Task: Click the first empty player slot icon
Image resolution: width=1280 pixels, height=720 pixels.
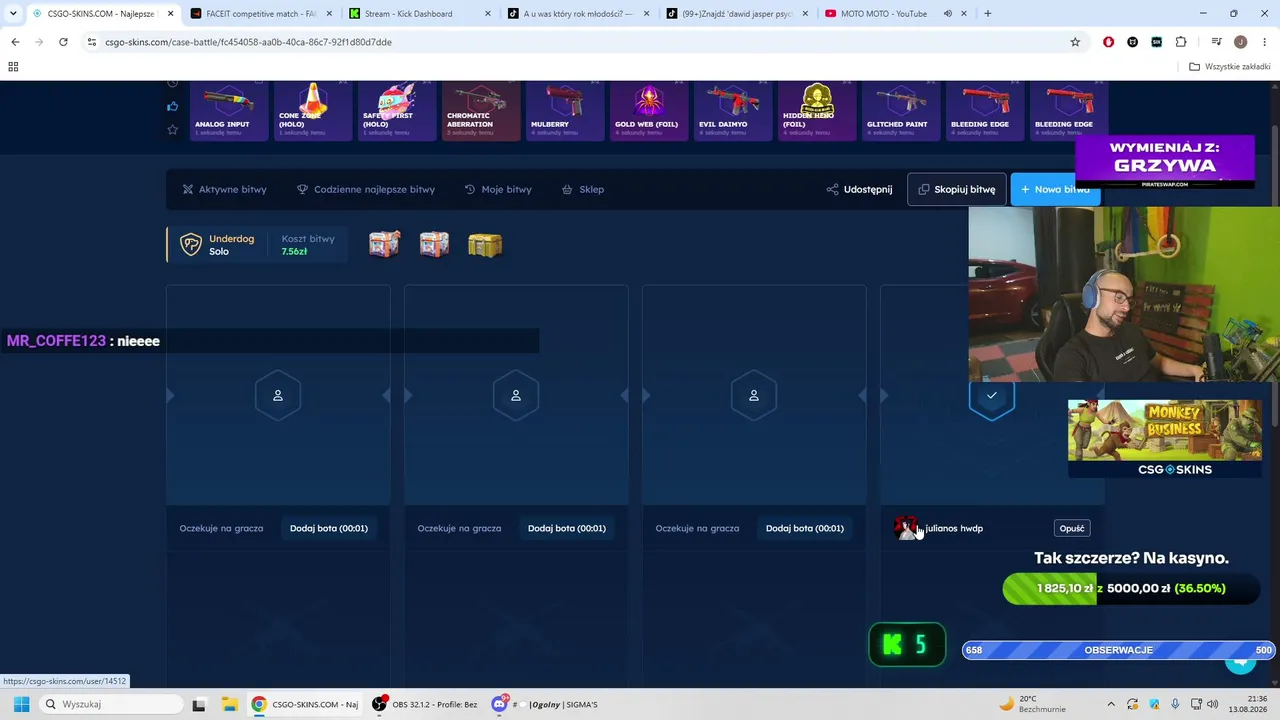Action: point(278,396)
